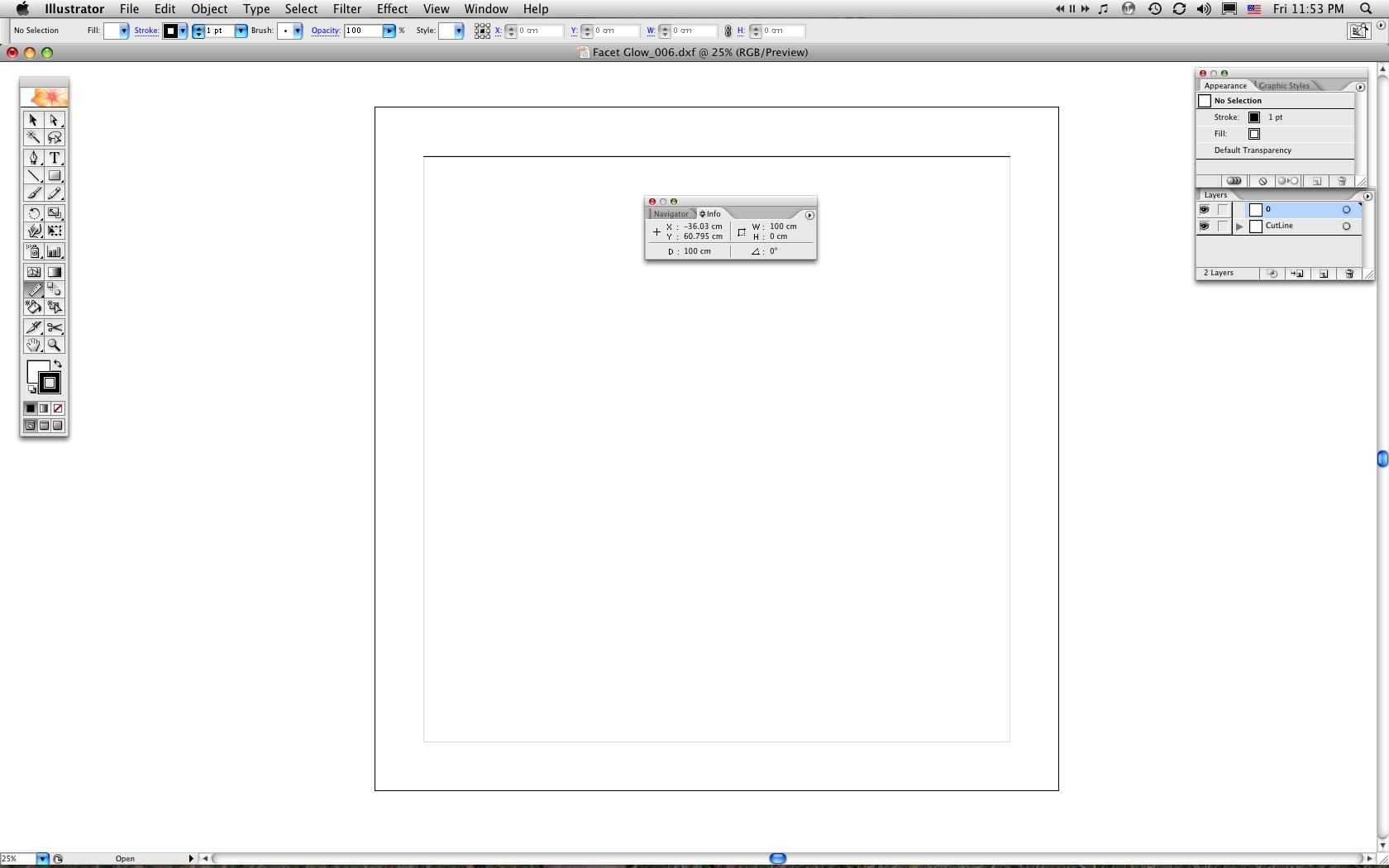Select the Slice tool
Screen dimensions: 1389x868
[x=33, y=327]
